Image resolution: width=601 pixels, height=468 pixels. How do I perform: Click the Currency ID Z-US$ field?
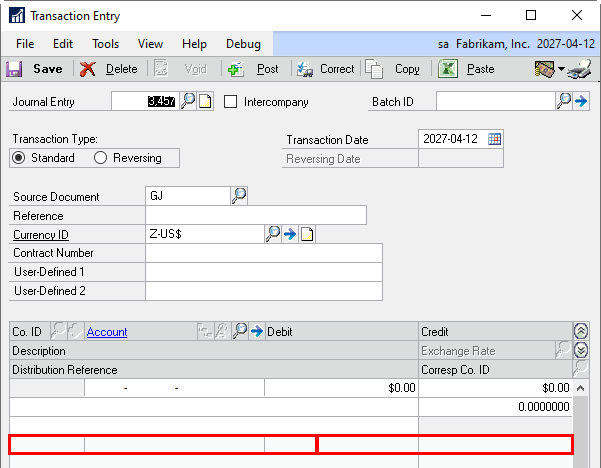[205, 234]
